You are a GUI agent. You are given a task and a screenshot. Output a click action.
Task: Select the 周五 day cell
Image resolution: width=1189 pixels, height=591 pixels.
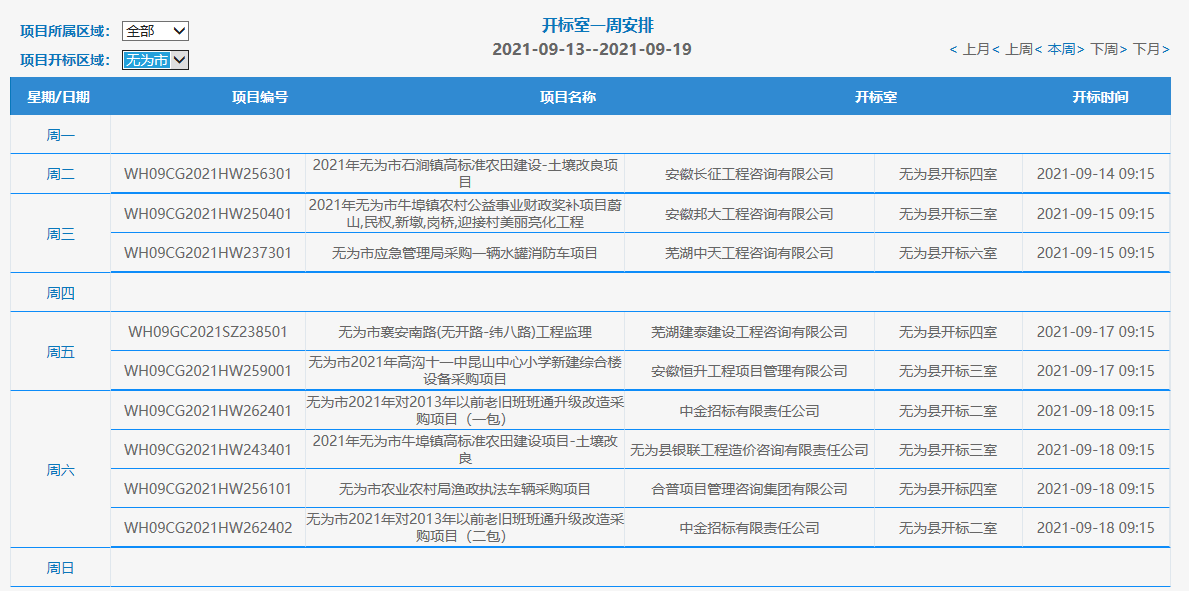(61, 352)
